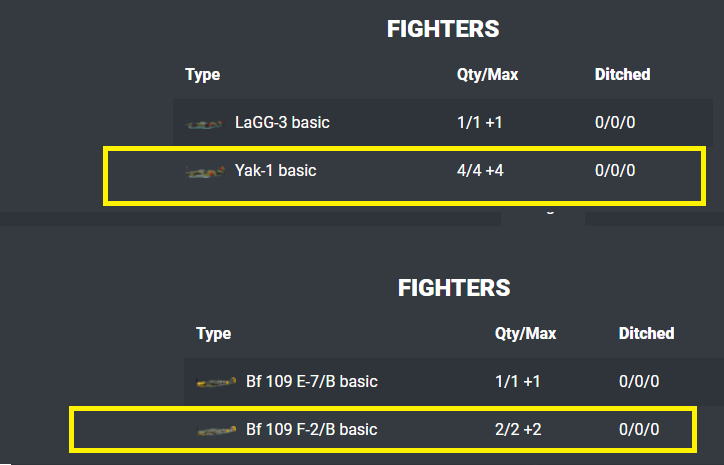Open the Bf 109 E-7/B basic entry

pyautogui.click(x=311, y=382)
